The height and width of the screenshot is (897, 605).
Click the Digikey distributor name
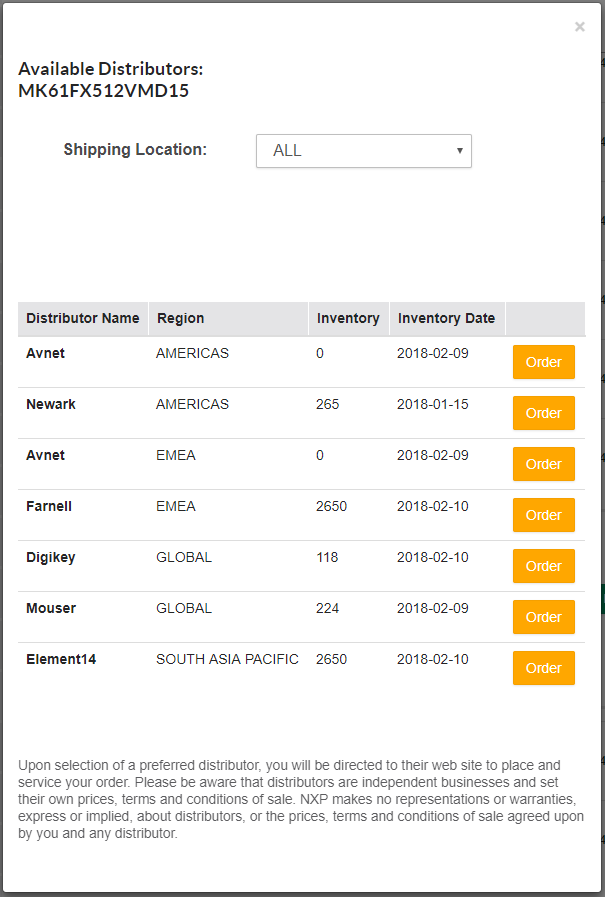(x=51, y=557)
